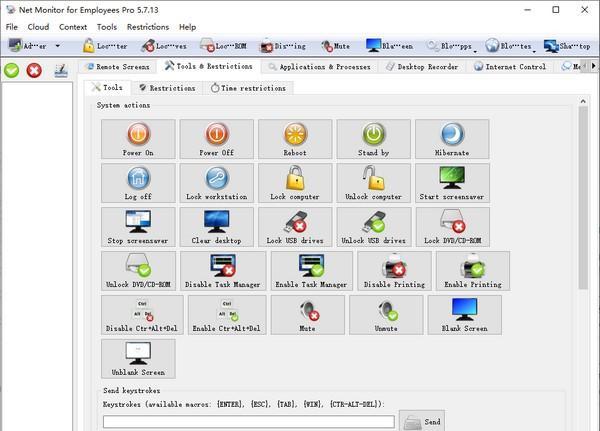This screenshot has width=600, height=431.
Task: Click the Power On icon
Action: point(138,134)
